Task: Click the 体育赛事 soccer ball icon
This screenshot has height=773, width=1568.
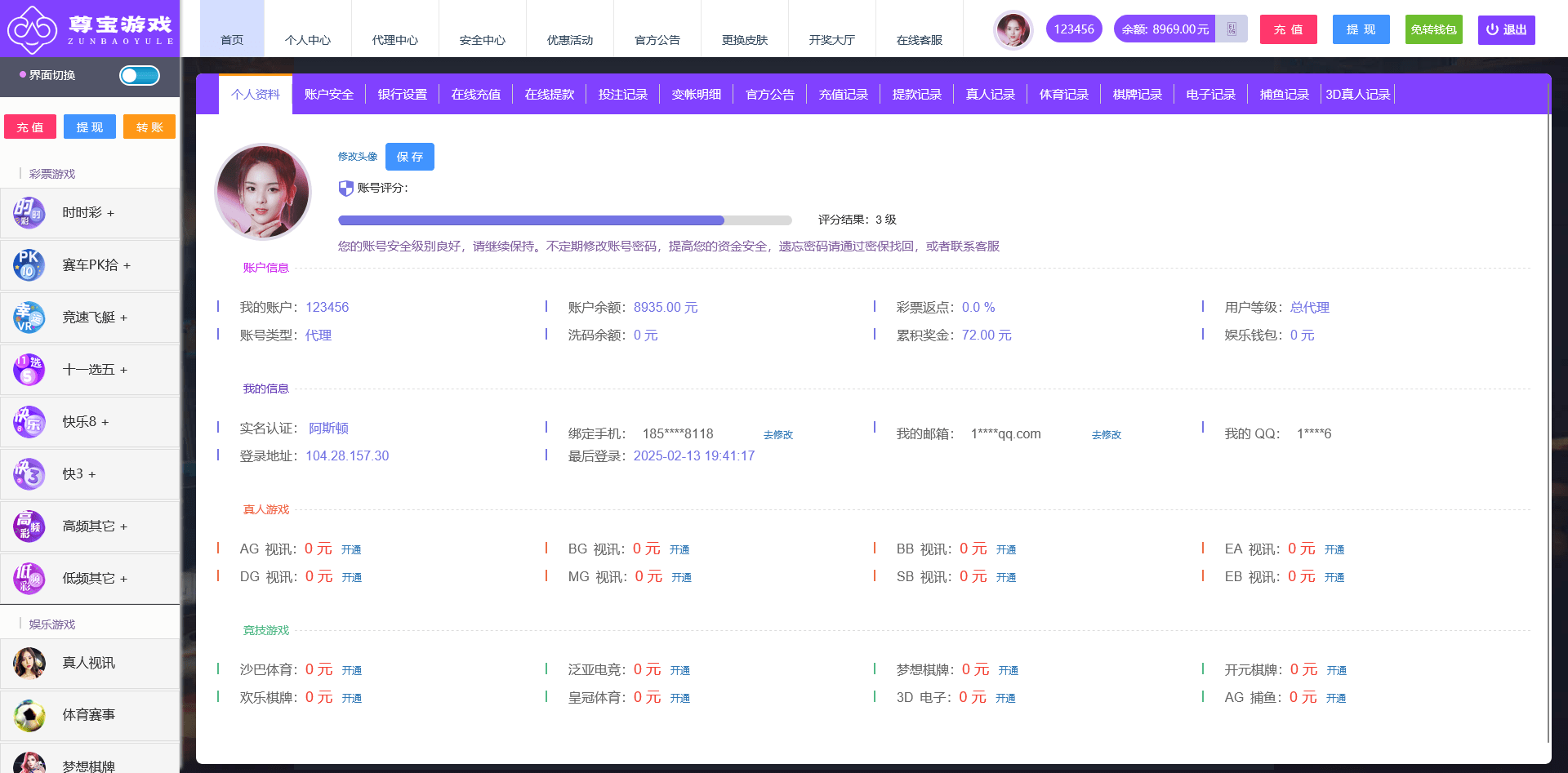Action: coord(29,715)
